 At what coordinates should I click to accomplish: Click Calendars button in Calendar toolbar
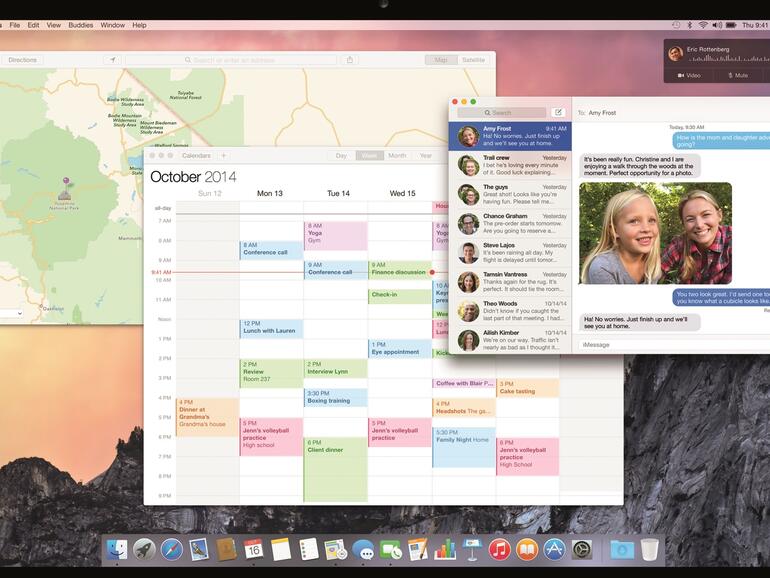(x=196, y=156)
